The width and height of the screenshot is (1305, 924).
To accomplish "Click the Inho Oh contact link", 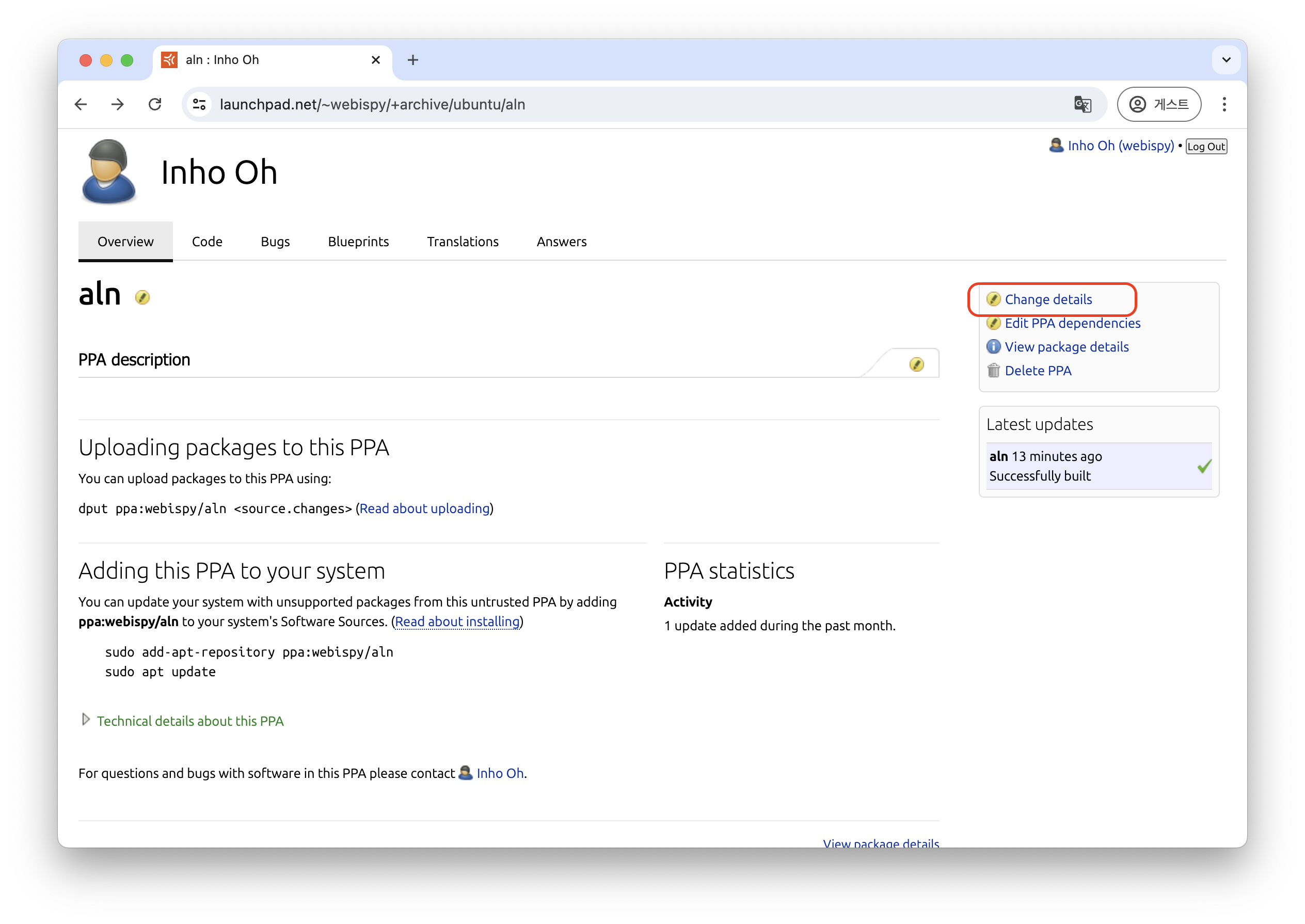I will (x=500, y=773).
